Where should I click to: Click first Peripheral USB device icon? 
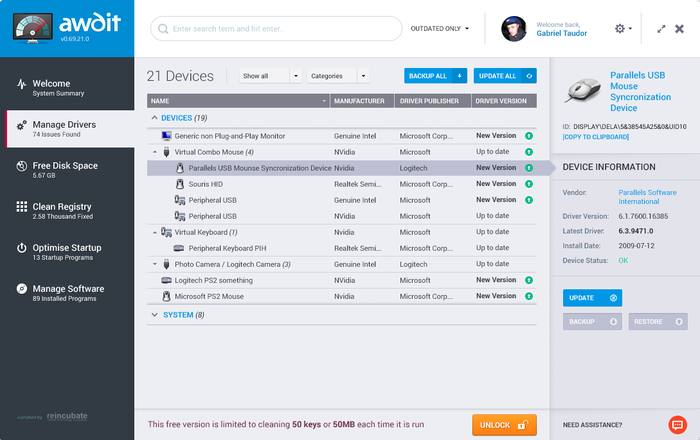[180, 200]
